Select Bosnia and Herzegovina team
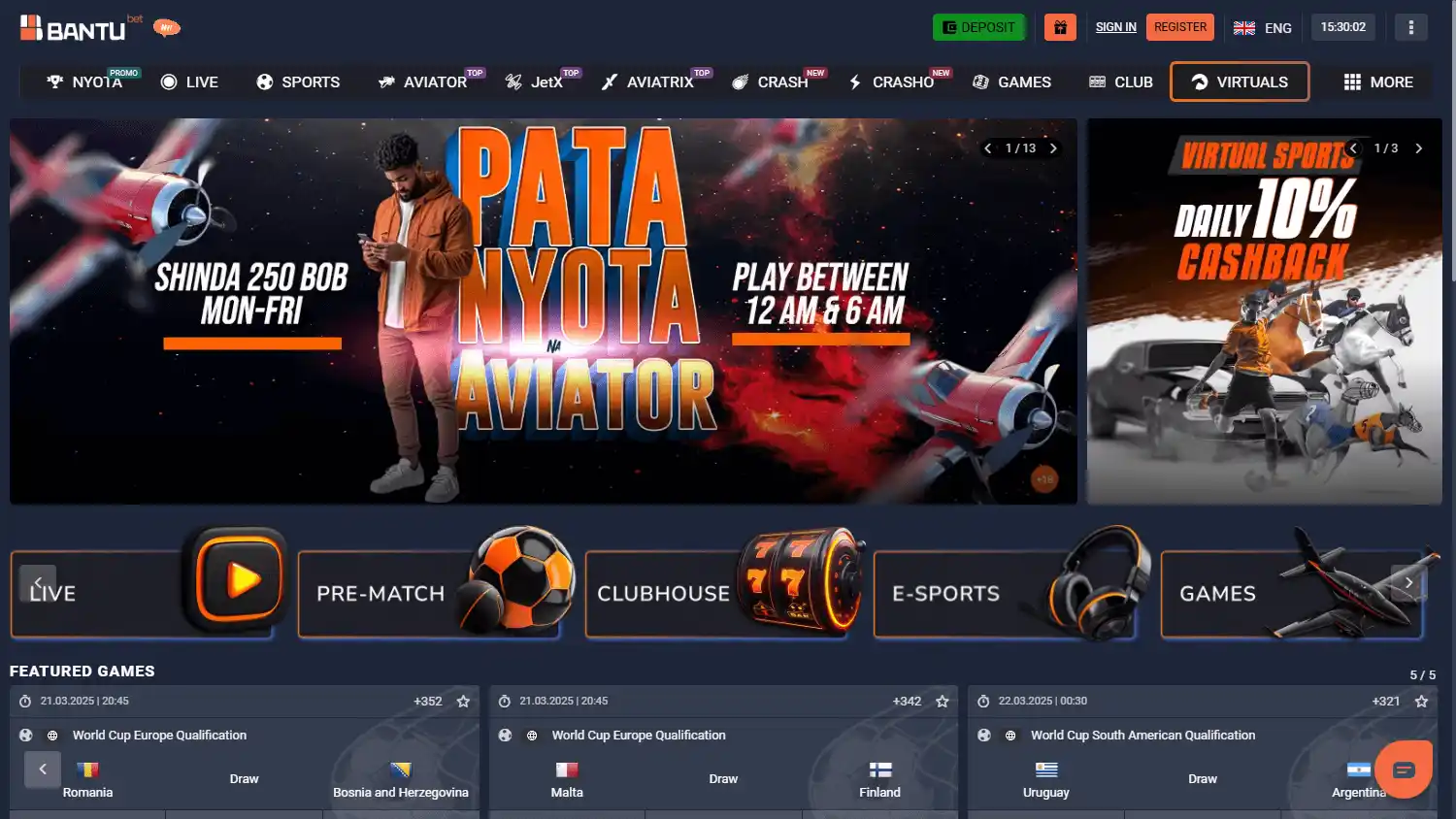The width and height of the screenshot is (1456, 819). [x=400, y=779]
